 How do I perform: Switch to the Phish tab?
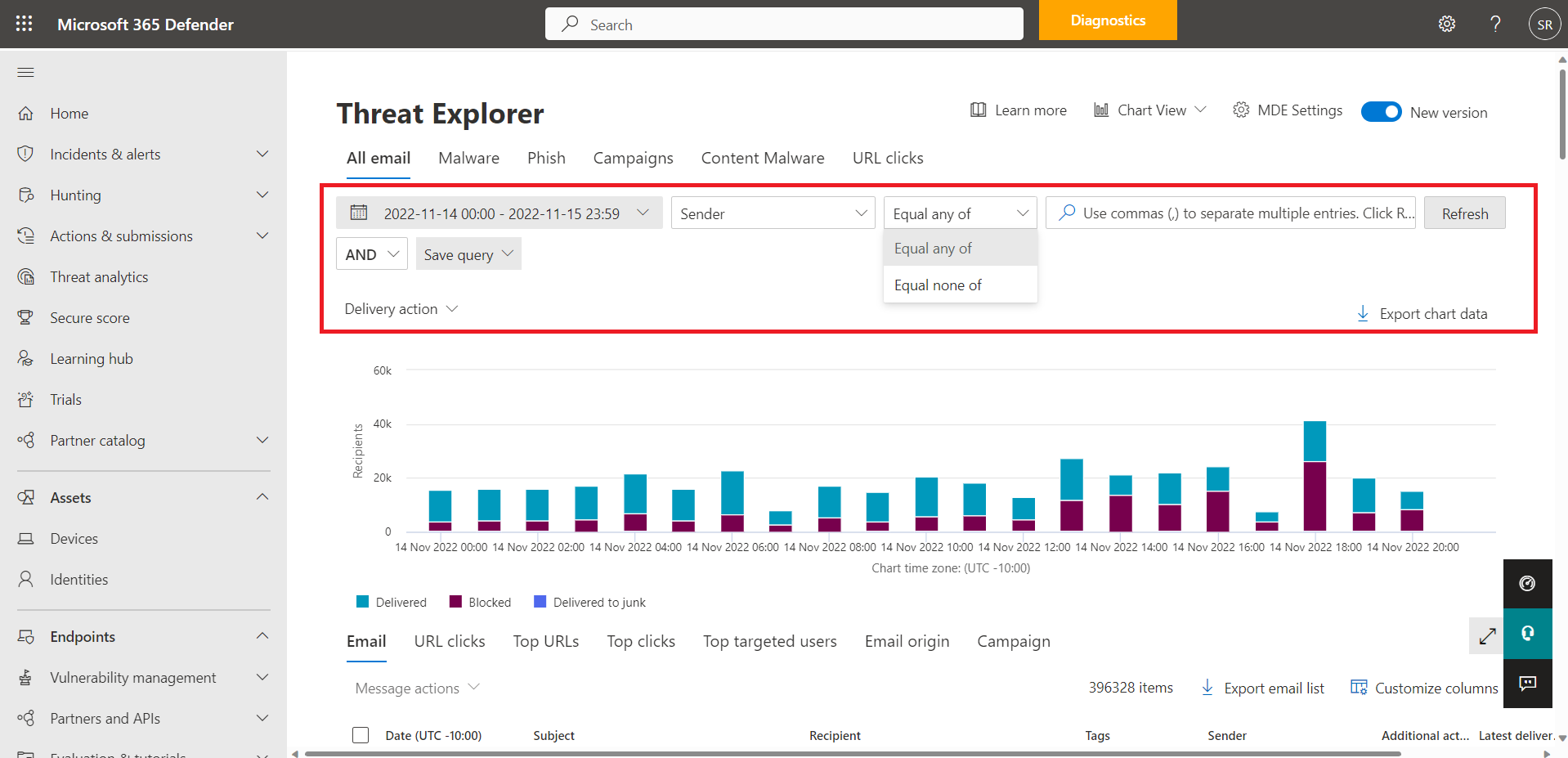pos(546,158)
